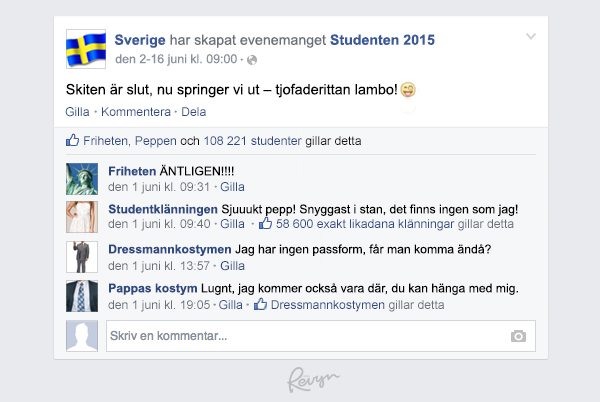Open the Statue of Liberty avatar

[82, 179]
